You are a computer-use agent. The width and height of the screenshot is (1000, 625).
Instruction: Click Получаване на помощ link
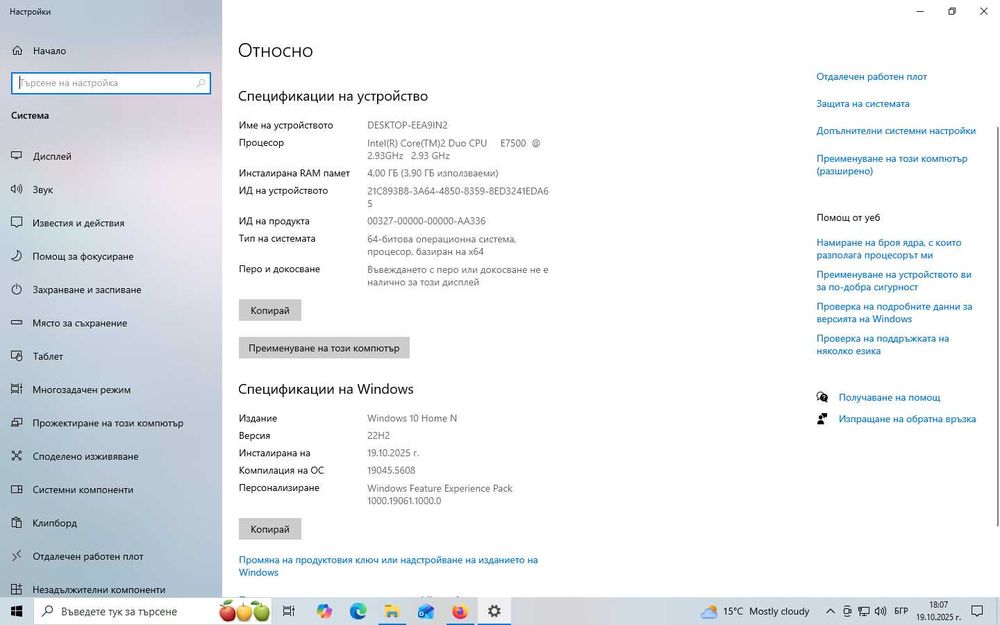pyautogui.click(x=889, y=397)
